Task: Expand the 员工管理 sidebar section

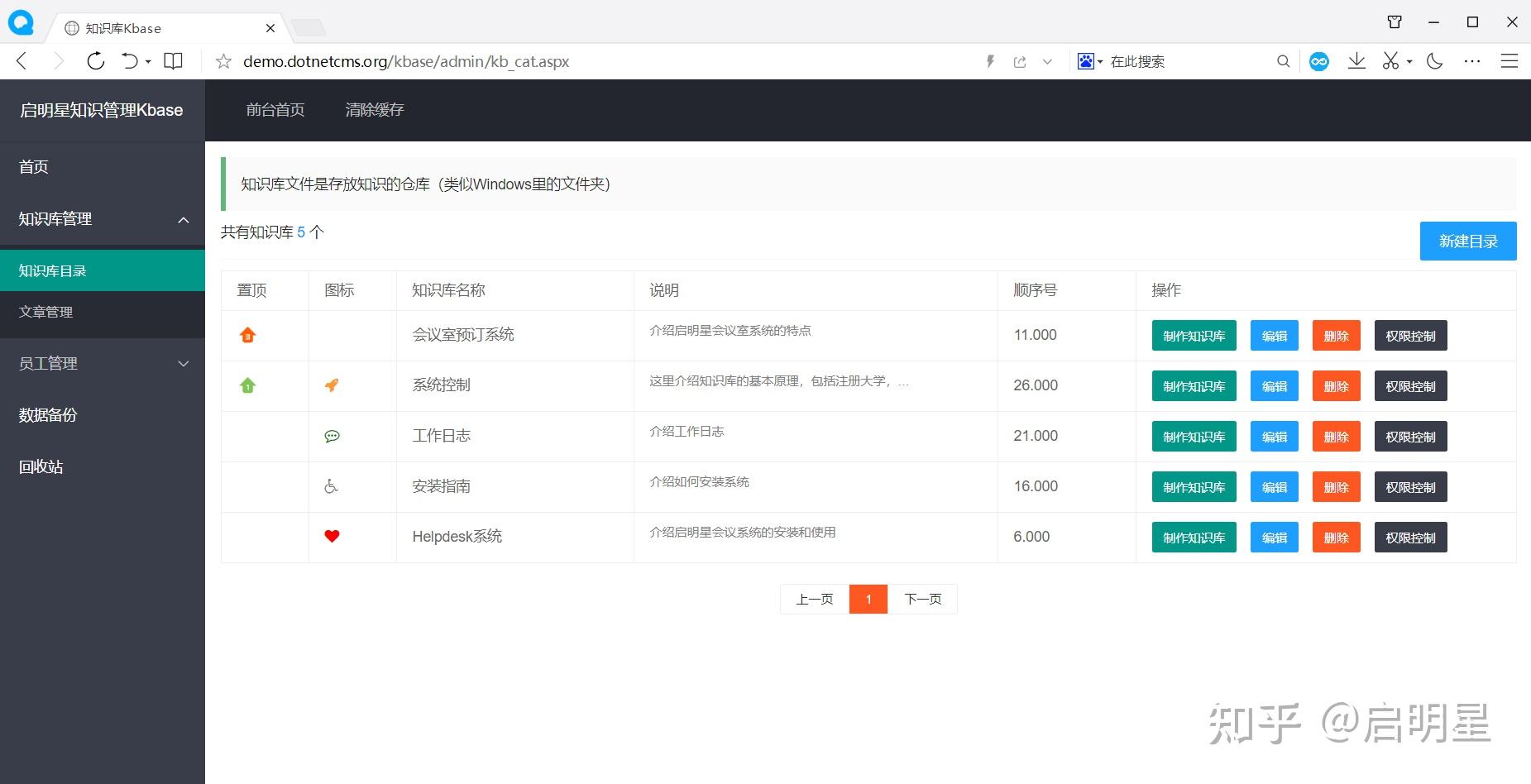Action: (184, 364)
